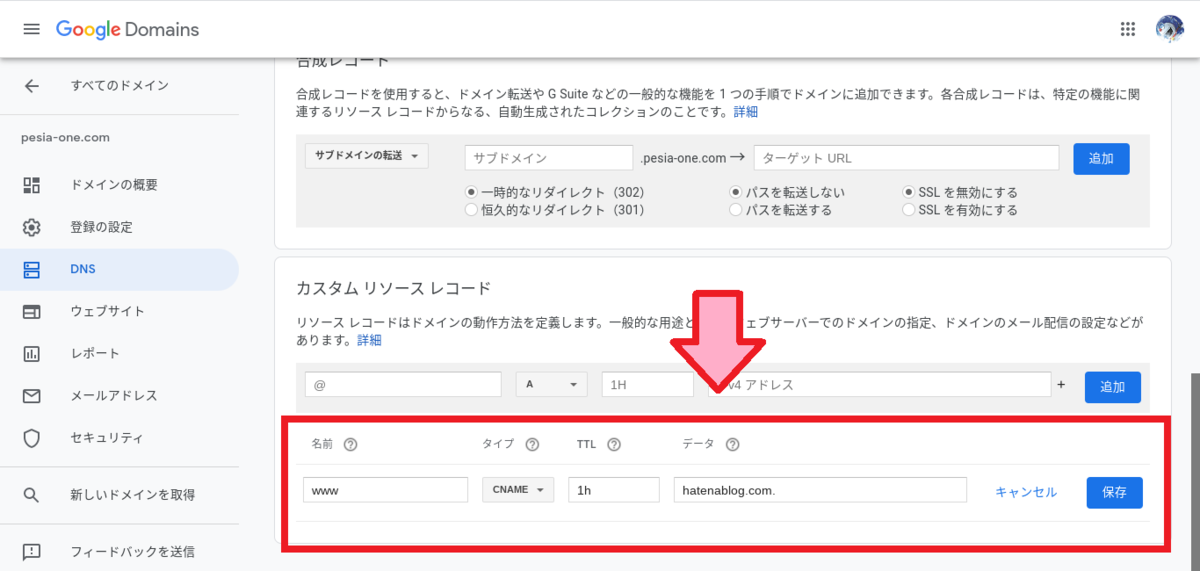1200x571 pixels.
Task: Open the Google apps grid
Action: [1128, 29]
